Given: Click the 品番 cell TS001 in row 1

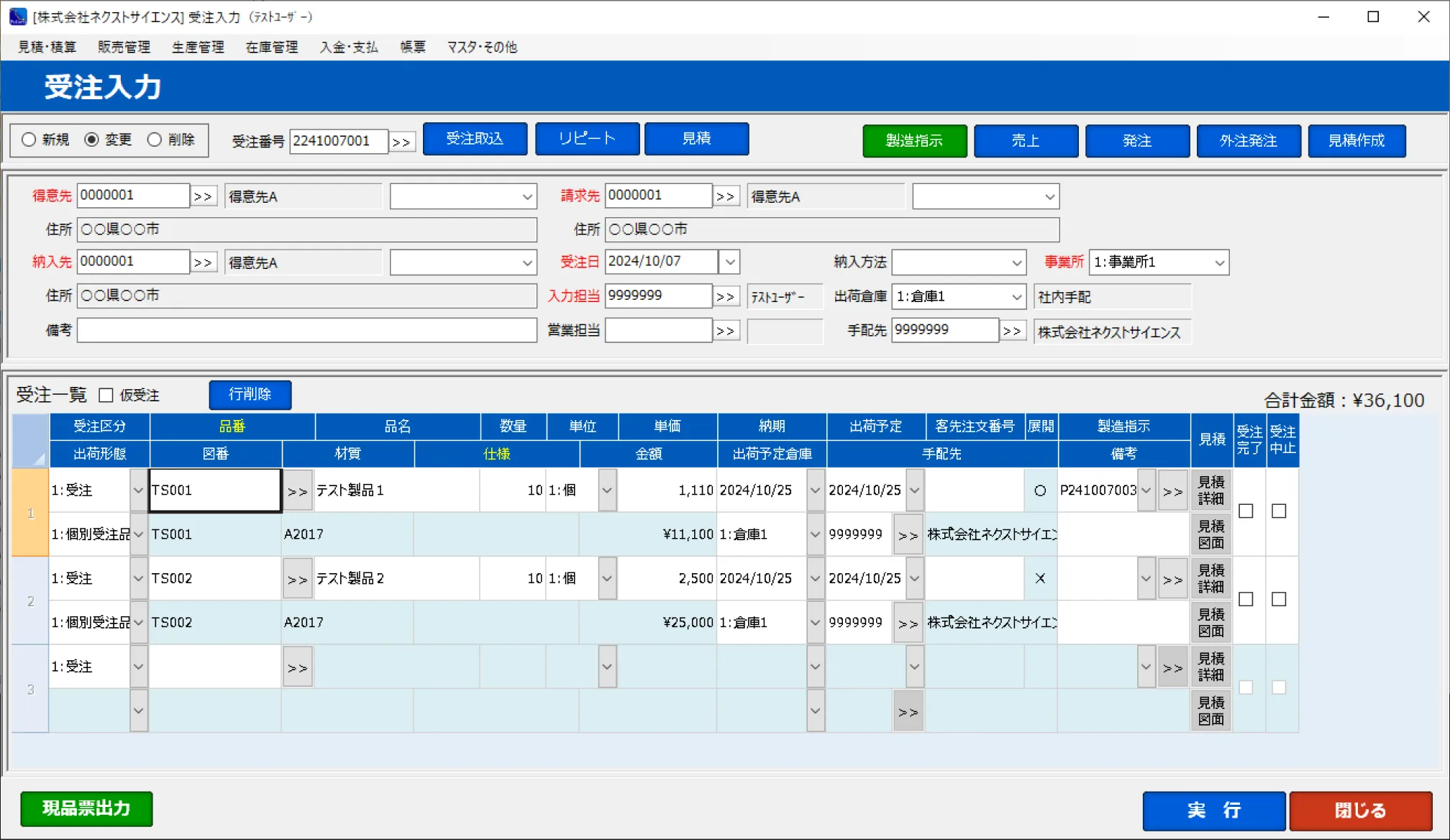Looking at the screenshot, I should click(215, 490).
